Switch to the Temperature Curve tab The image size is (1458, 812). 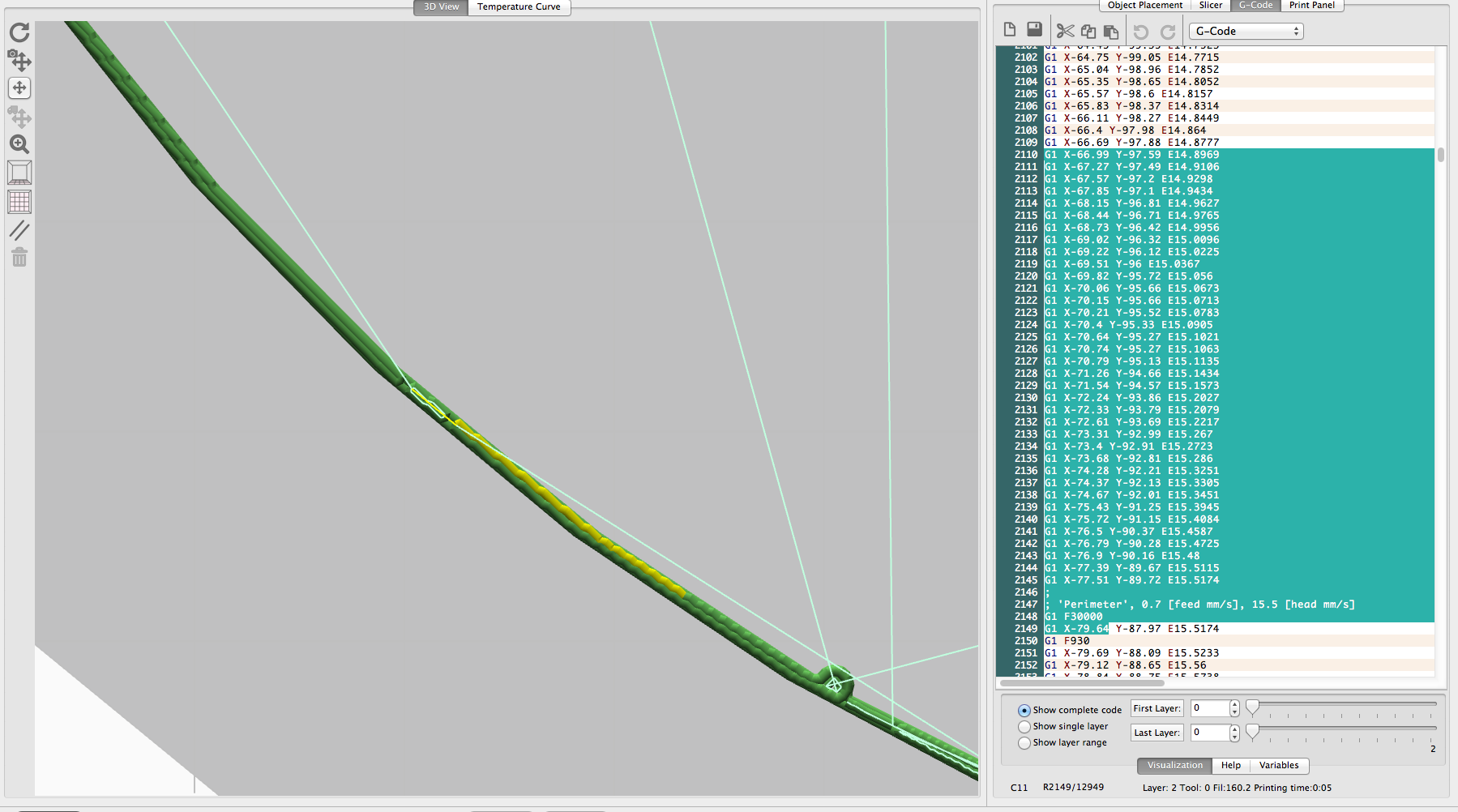[519, 6]
